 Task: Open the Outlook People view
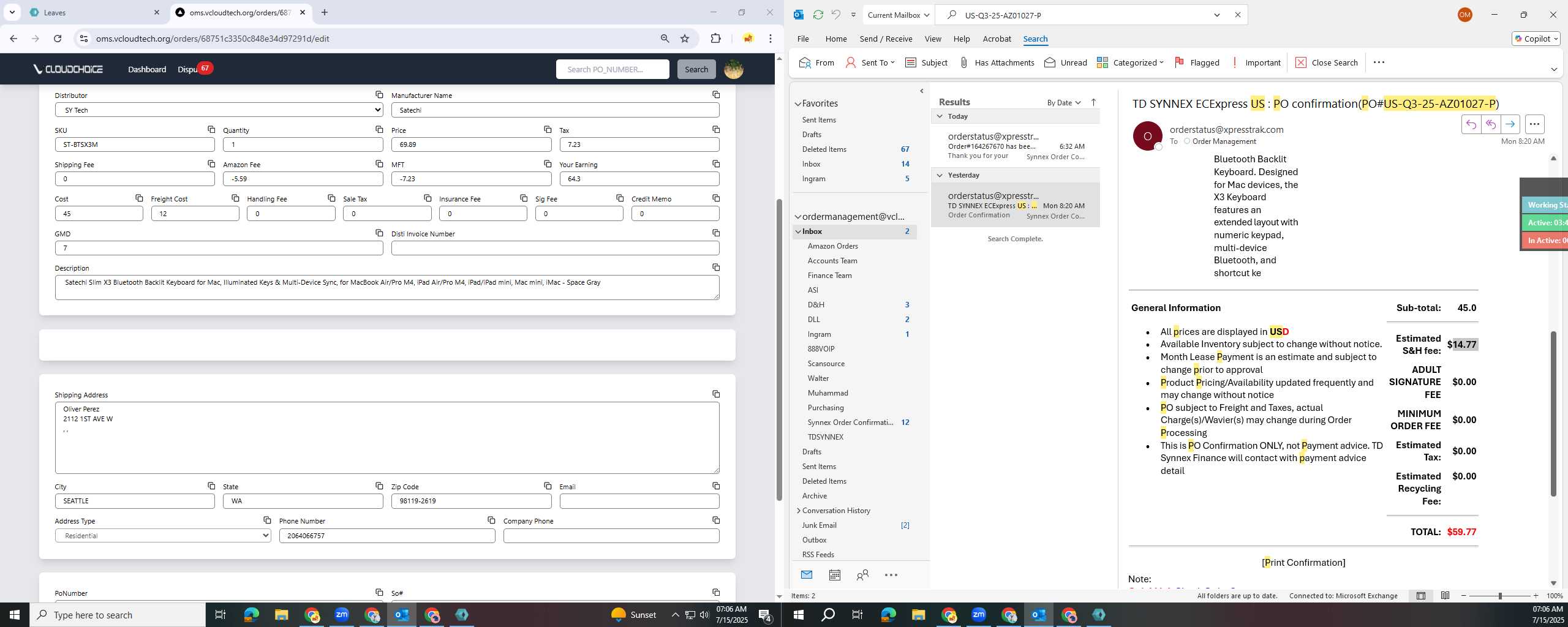click(x=862, y=574)
